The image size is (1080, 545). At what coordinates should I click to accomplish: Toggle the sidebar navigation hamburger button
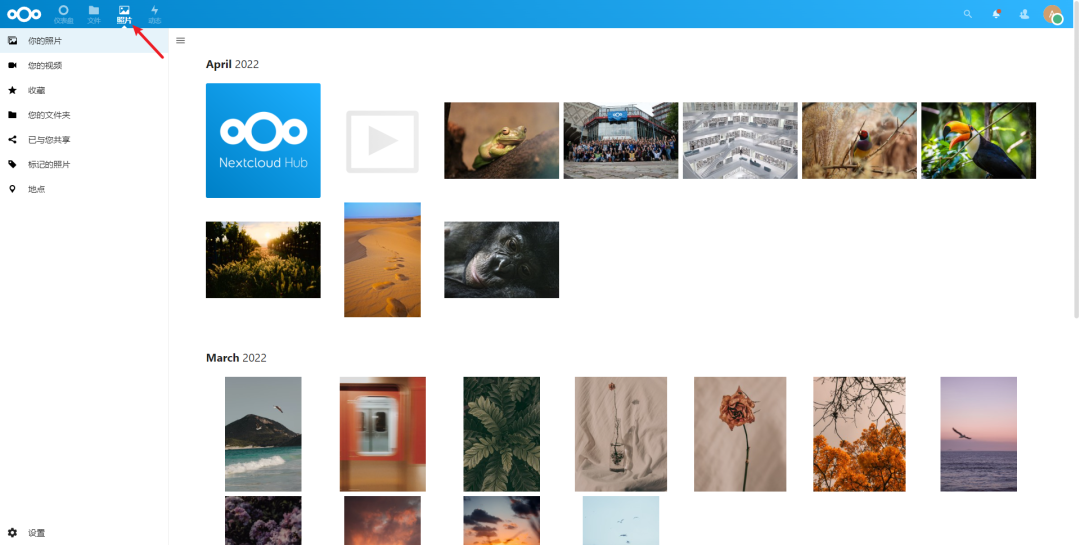[180, 41]
